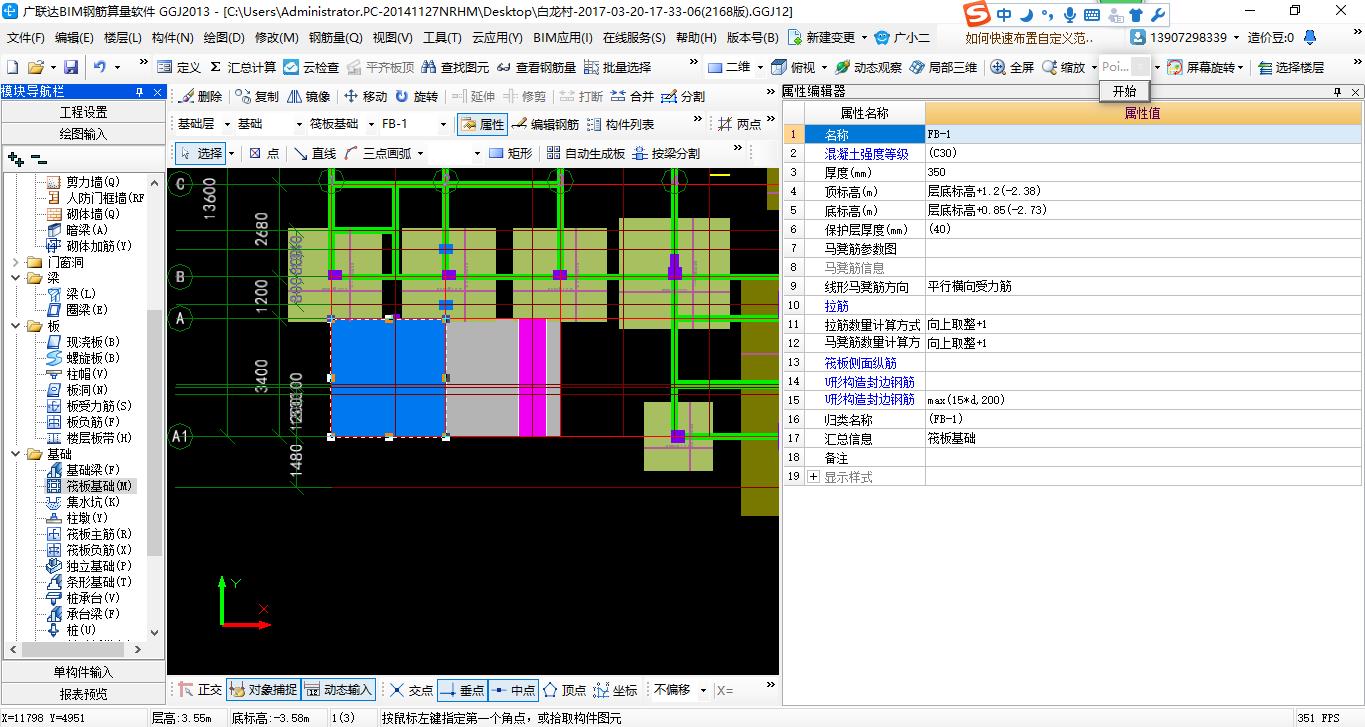Click the 开始 start button
1365x727 pixels.
(1124, 90)
